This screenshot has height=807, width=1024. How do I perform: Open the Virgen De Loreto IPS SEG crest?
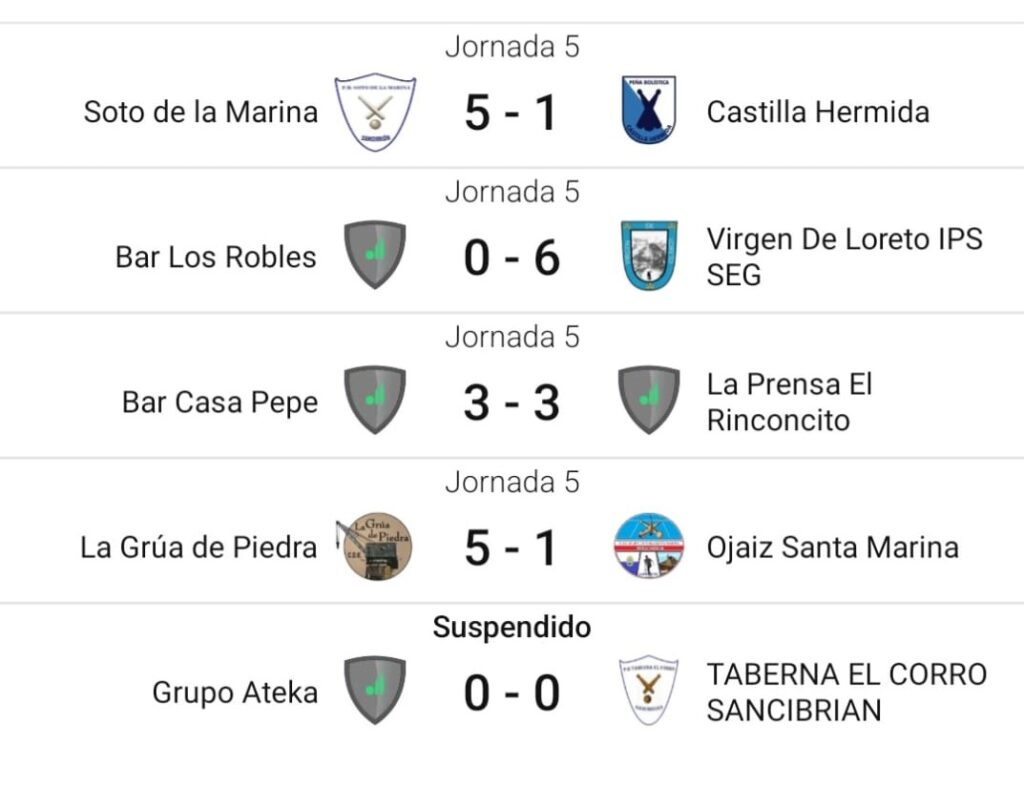648,255
